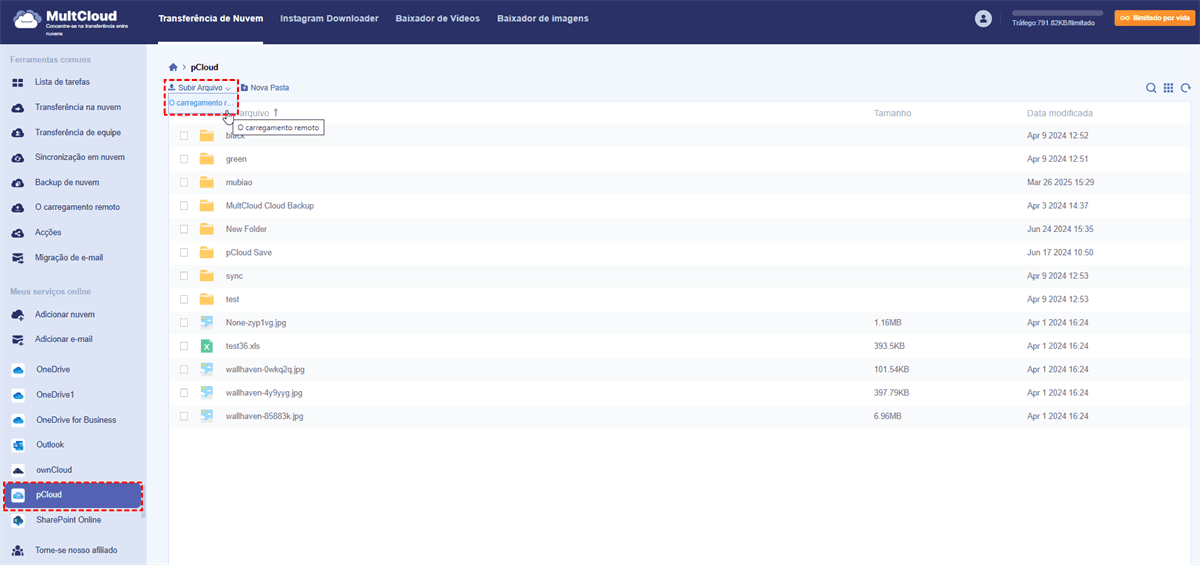Screen dimensions: 1200x565
Task: Check the pCloud Save checkbox
Action: (x=184, y=252)
